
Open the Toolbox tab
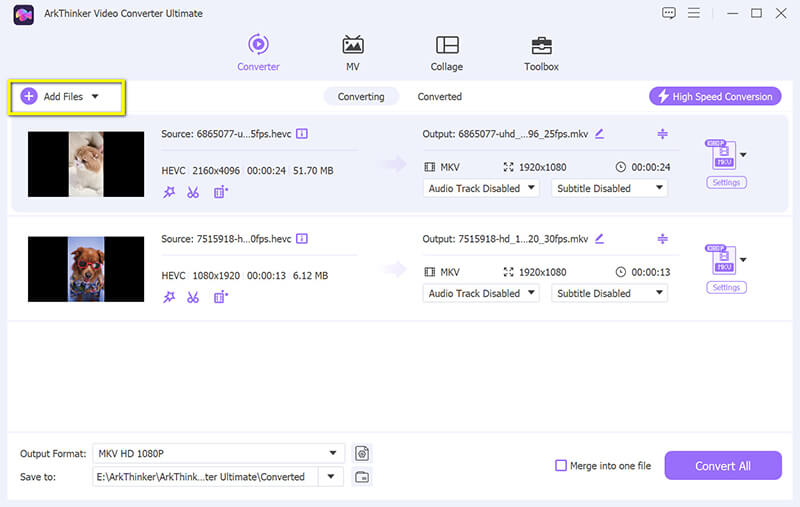541,53
